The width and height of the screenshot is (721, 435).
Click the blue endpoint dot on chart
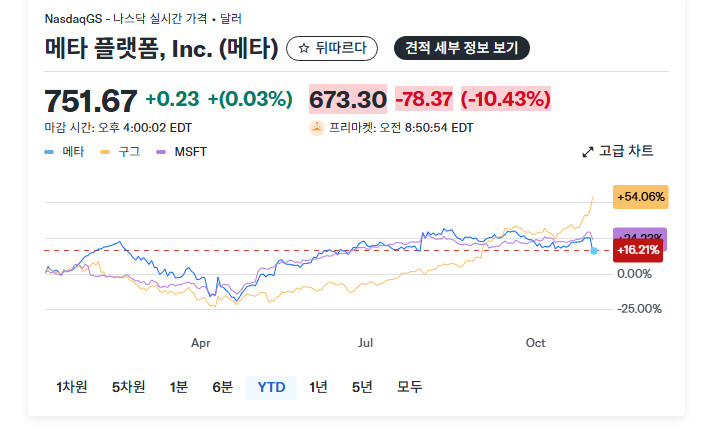[594, 250]
